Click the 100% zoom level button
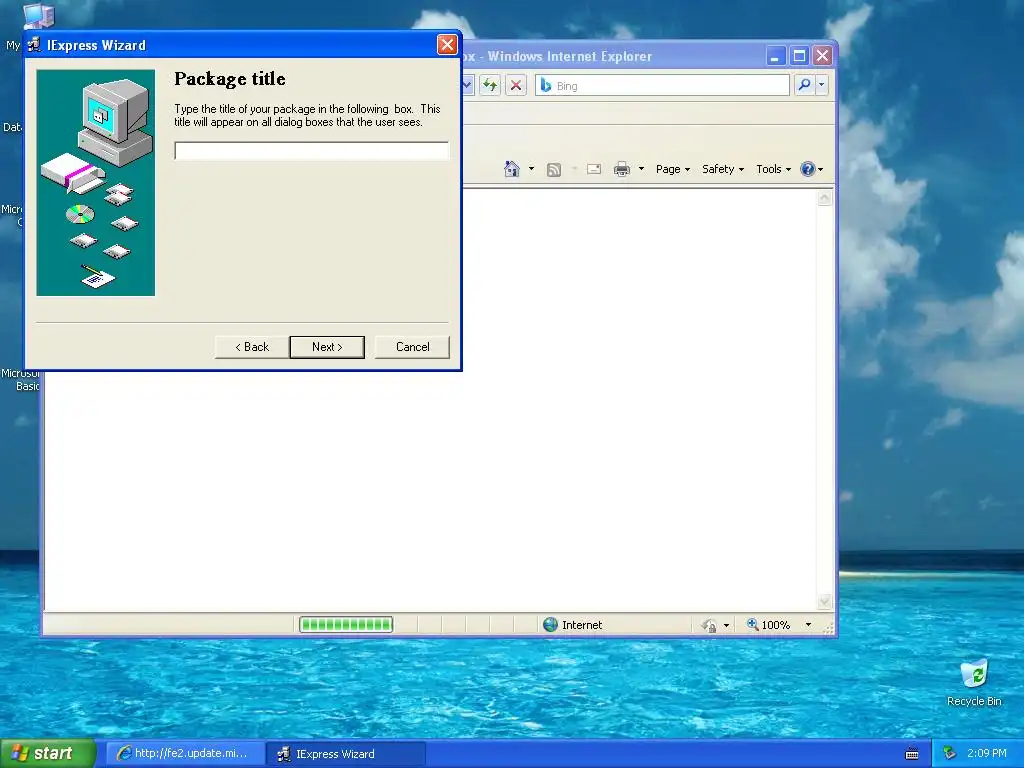 [x=769, y=625]
